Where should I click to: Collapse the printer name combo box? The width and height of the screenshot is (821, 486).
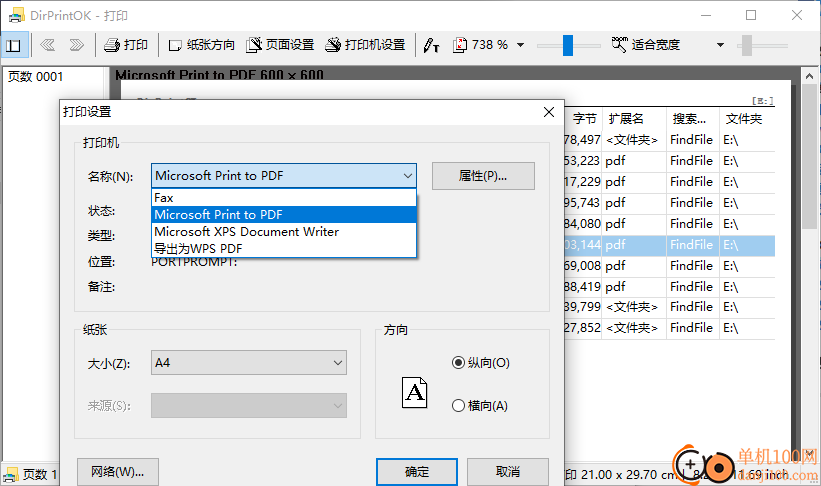tap(407, 176)
